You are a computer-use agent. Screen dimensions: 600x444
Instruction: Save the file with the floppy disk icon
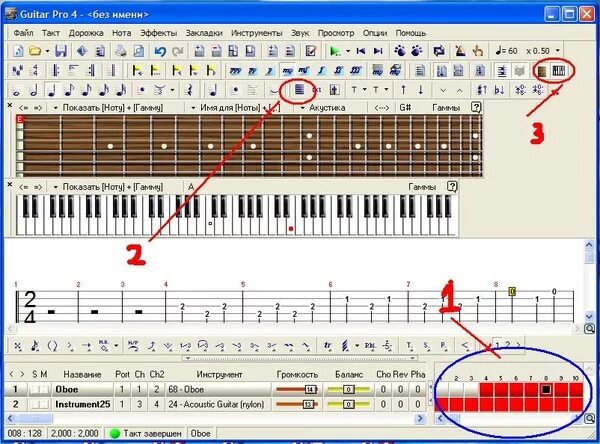click(61, 51)
